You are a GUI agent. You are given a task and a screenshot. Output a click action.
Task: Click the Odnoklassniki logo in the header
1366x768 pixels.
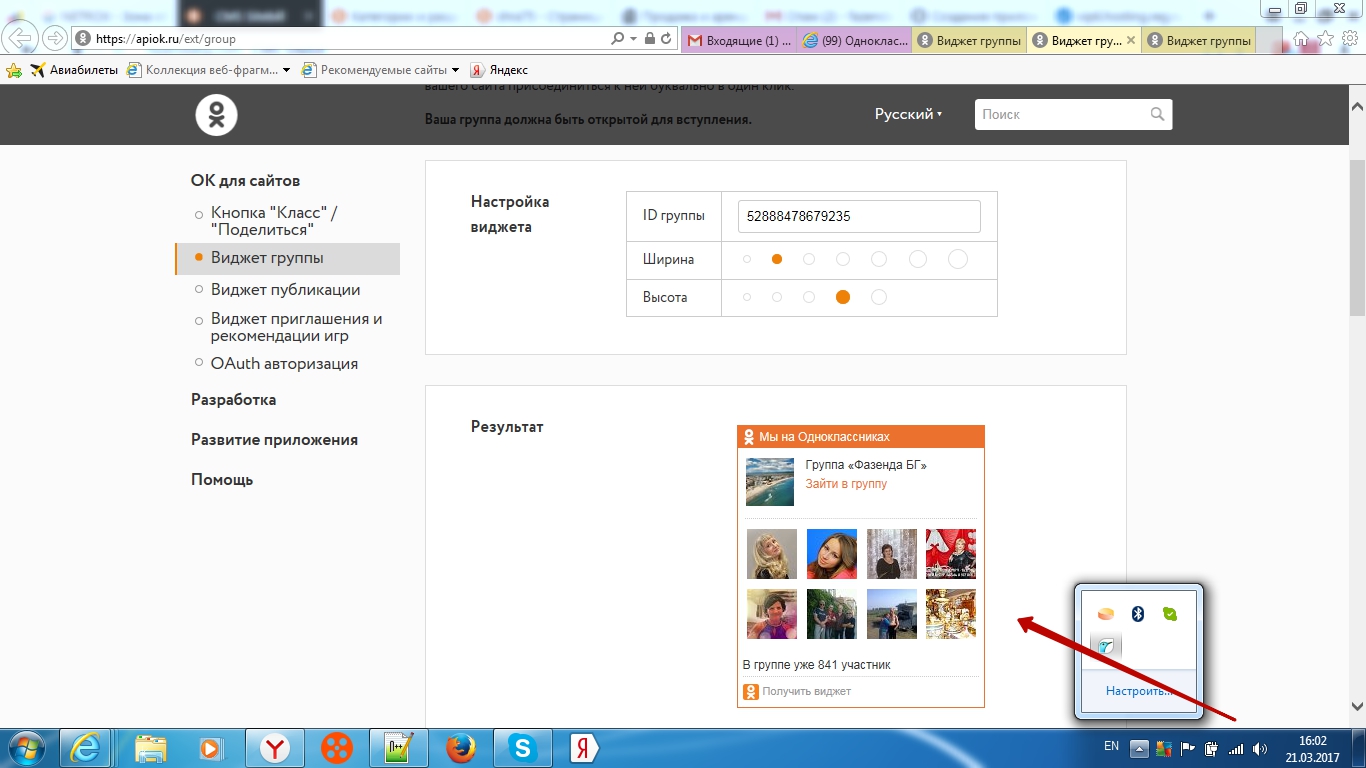pyautogui.click(x=216, y=114)
